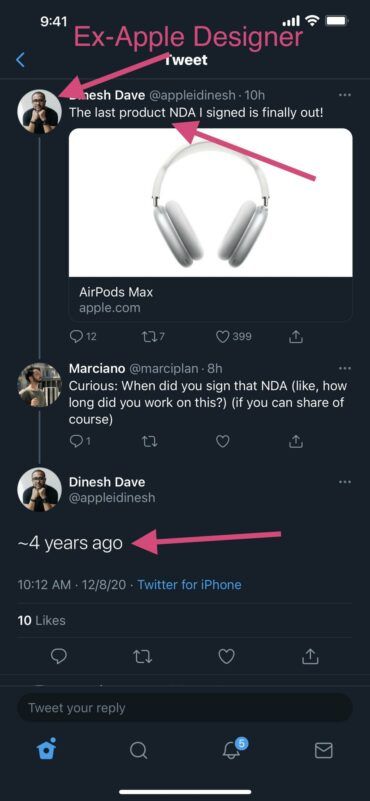Tap the 'Tweet your reply' field
Image resolution: width=370 pixels, height=801 pixels.
(185, 708)
